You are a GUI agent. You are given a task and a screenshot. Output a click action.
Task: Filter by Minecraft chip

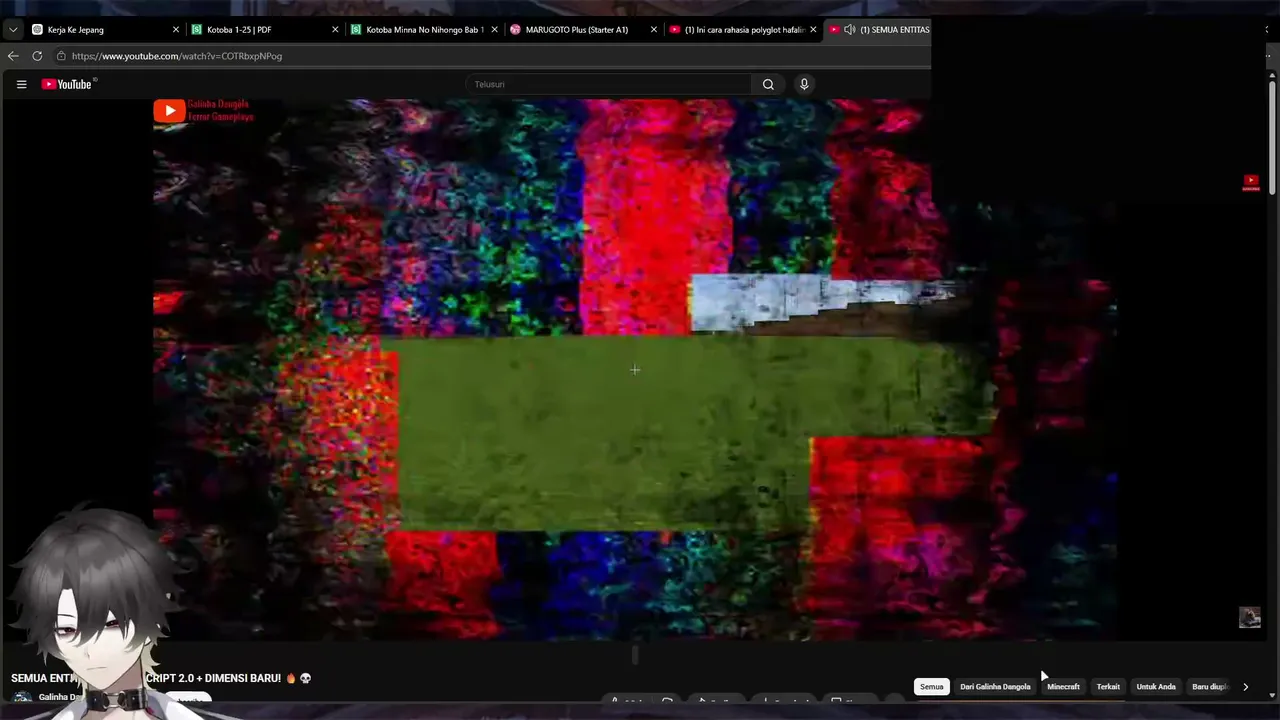coord(1063,687)
